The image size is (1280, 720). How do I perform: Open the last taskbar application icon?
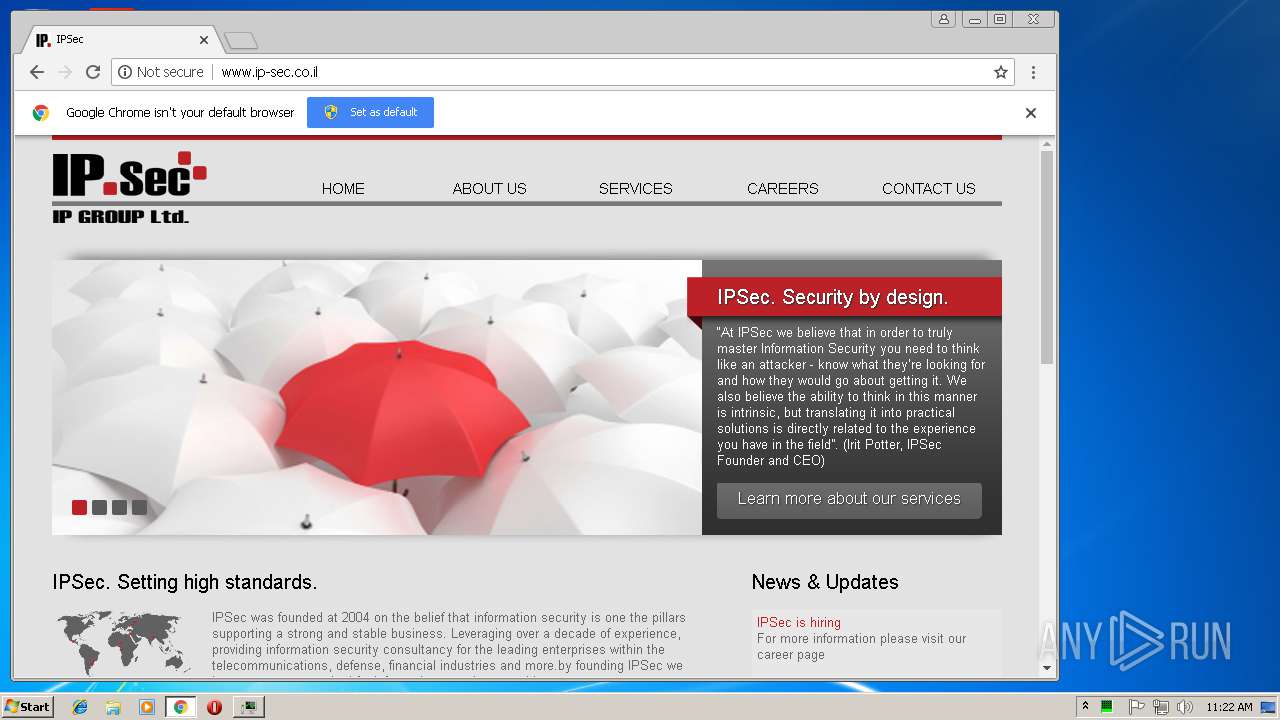coord(248,707)
